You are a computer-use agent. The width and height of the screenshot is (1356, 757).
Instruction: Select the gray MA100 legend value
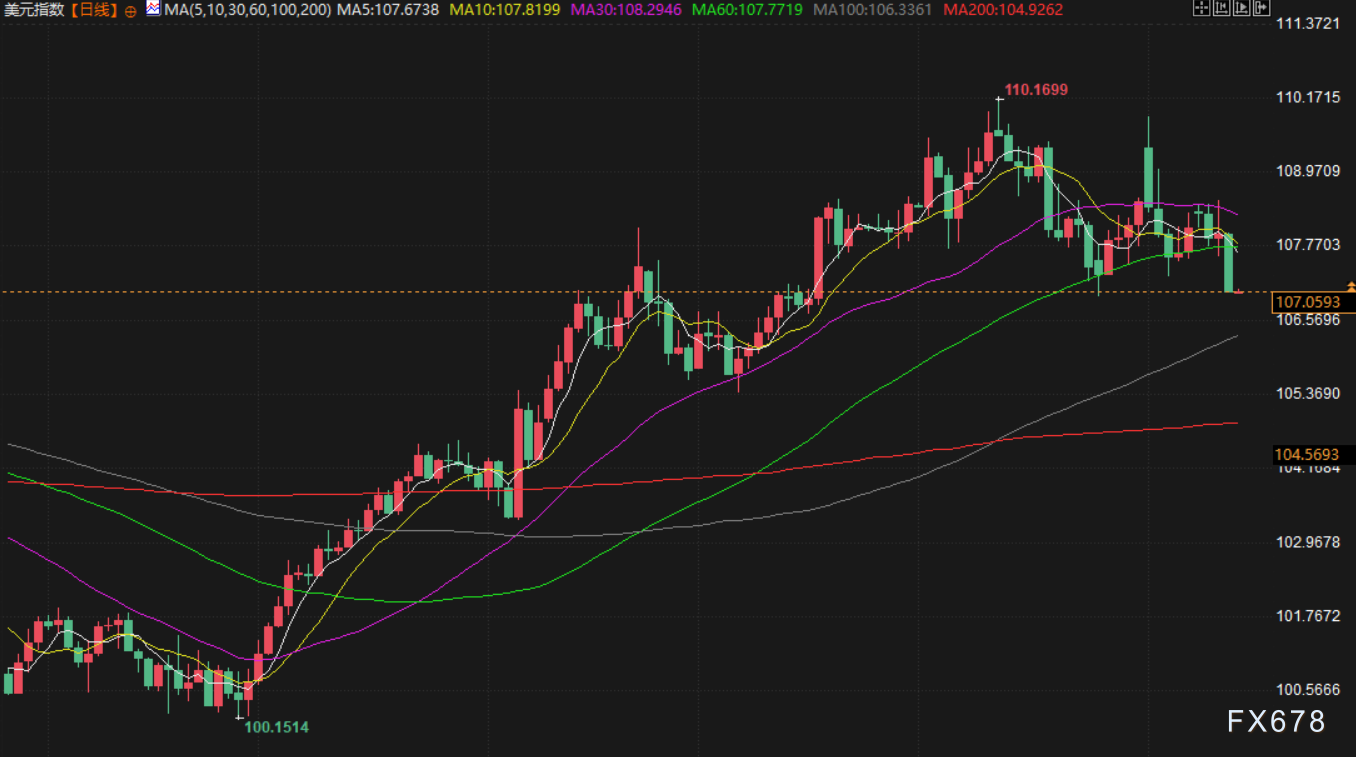[872, 10]
